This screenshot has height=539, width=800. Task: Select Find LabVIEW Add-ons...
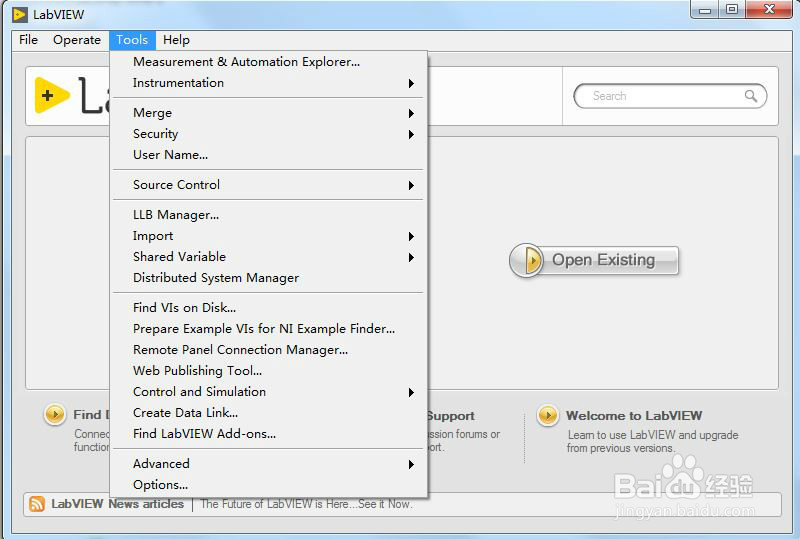click(268, 433)
